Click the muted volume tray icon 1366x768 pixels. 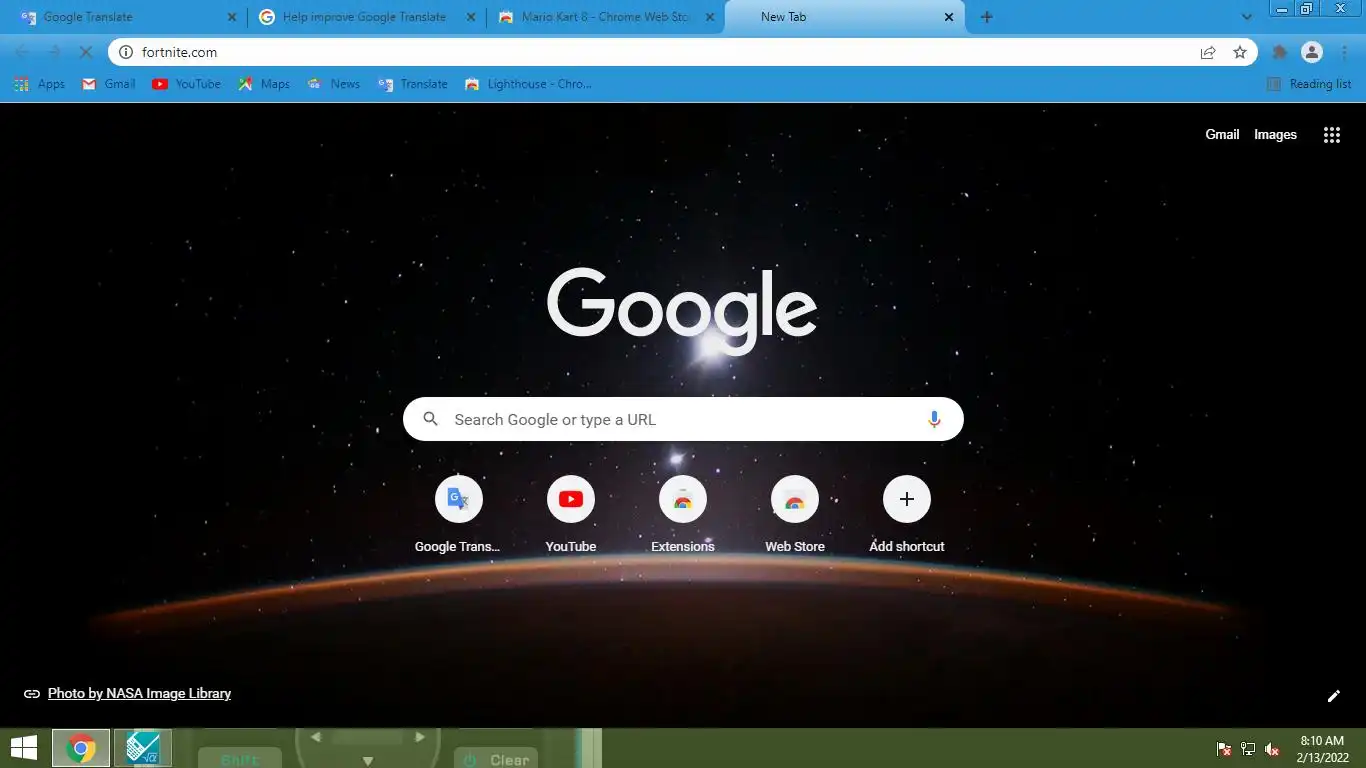click(x=1272, y=749)
